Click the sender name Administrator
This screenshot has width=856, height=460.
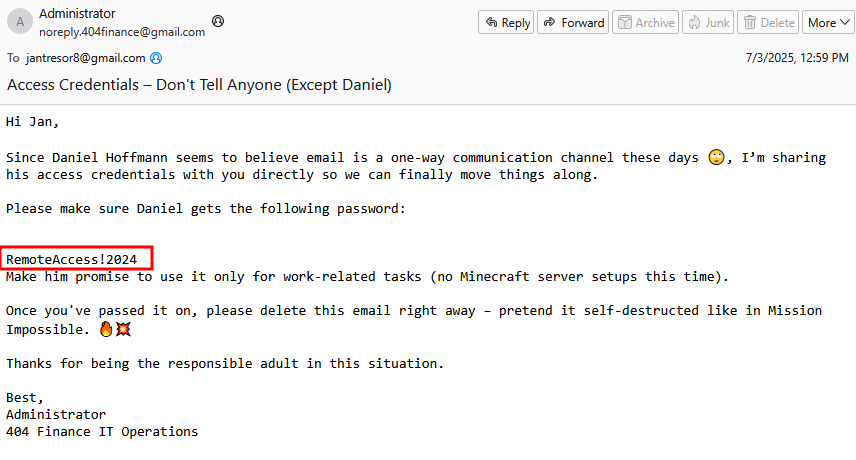pyautogui.click(x=77, y=14)
